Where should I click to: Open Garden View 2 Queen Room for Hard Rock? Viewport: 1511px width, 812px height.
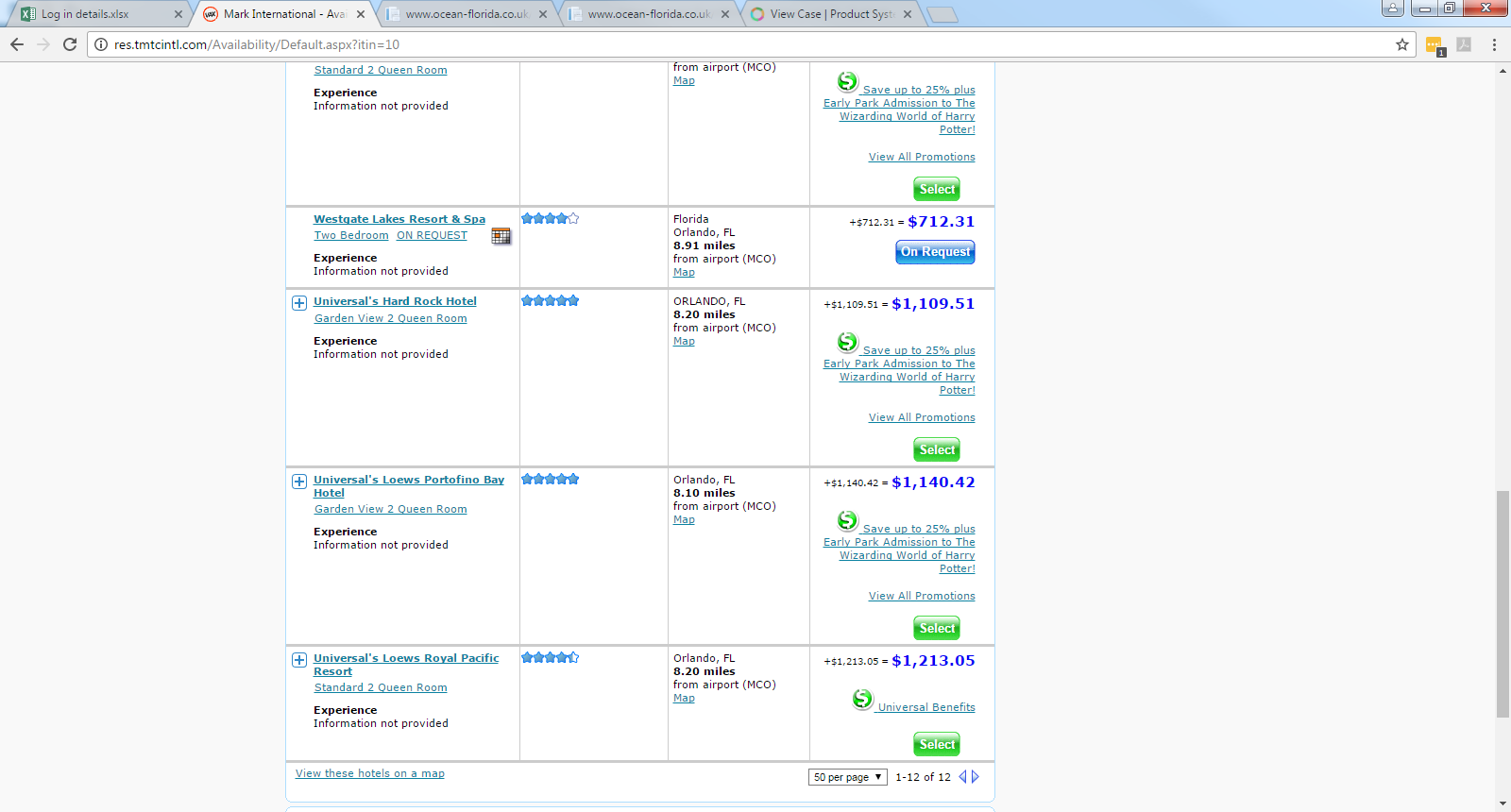[x=390, y=318]
